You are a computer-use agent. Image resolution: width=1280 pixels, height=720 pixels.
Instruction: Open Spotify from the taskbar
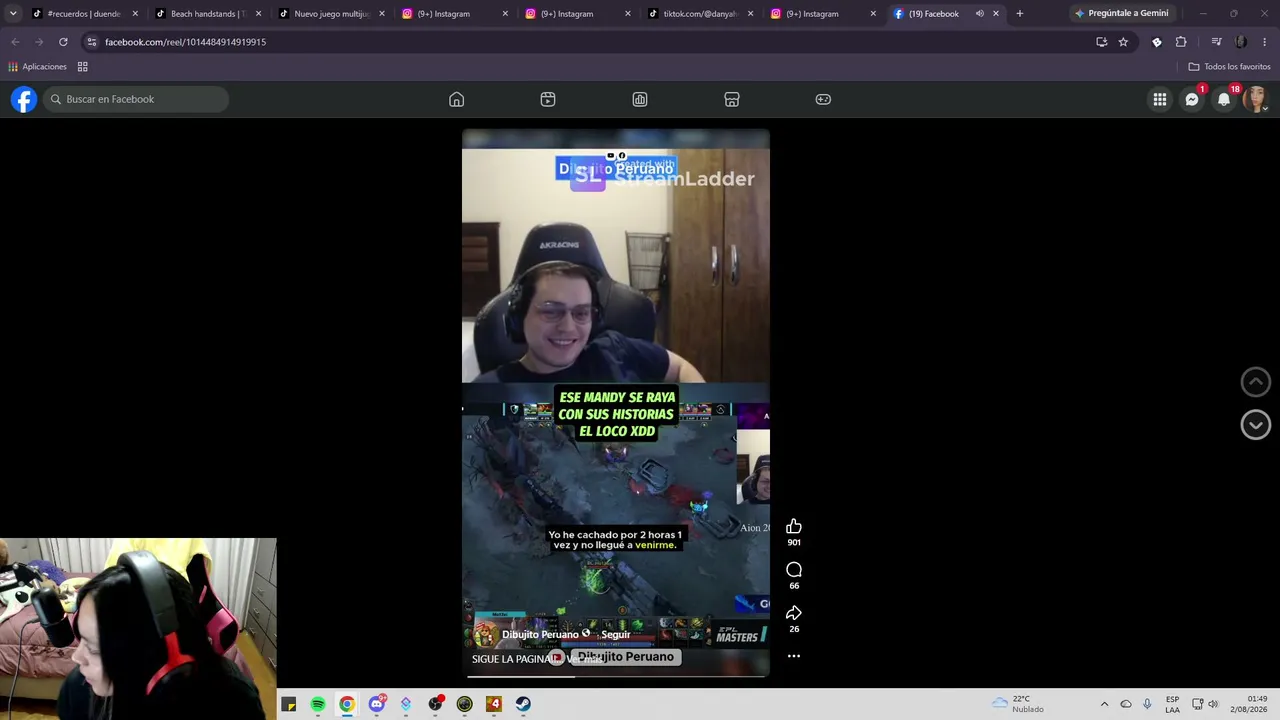pyautogui.click(x=318, y=704)
